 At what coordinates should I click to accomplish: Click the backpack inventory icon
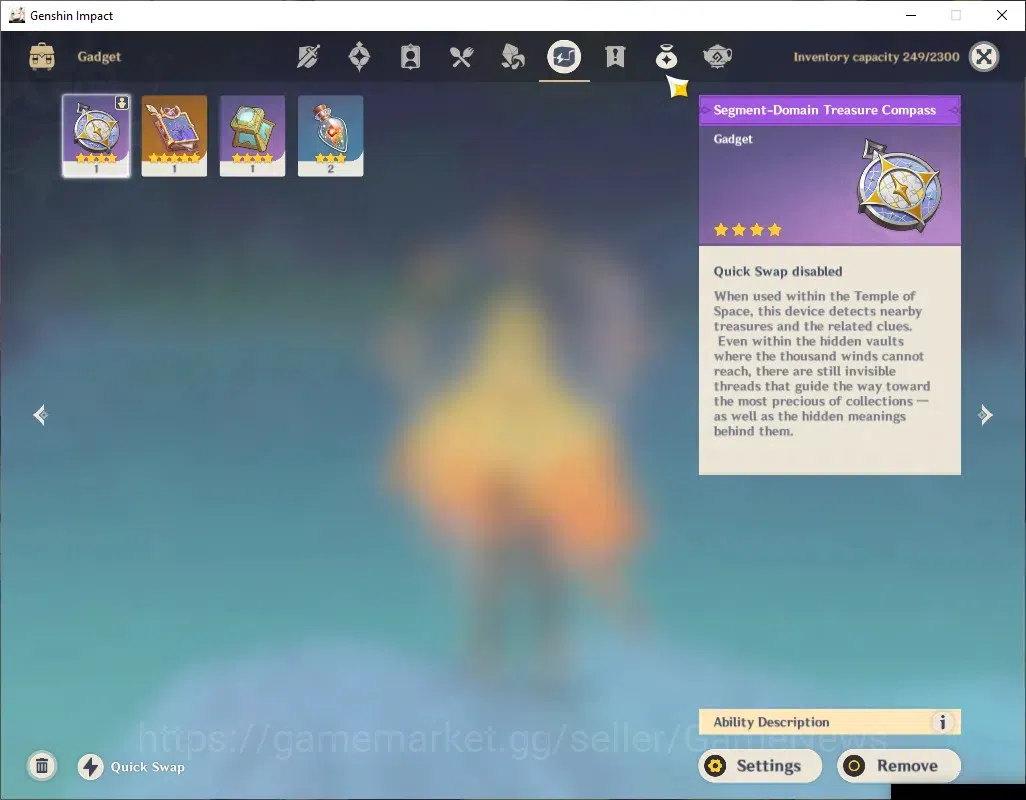[x=42, y=57]
